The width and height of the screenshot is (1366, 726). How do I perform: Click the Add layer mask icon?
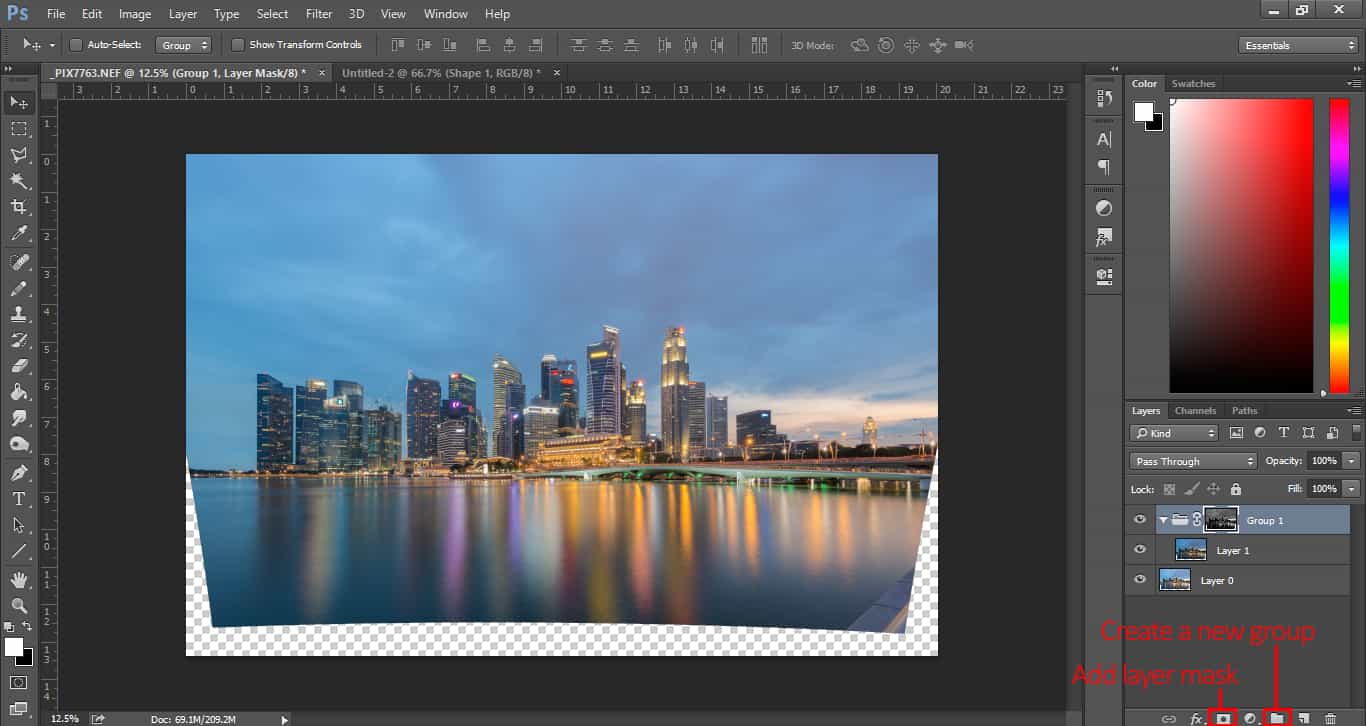(1222, 718)
